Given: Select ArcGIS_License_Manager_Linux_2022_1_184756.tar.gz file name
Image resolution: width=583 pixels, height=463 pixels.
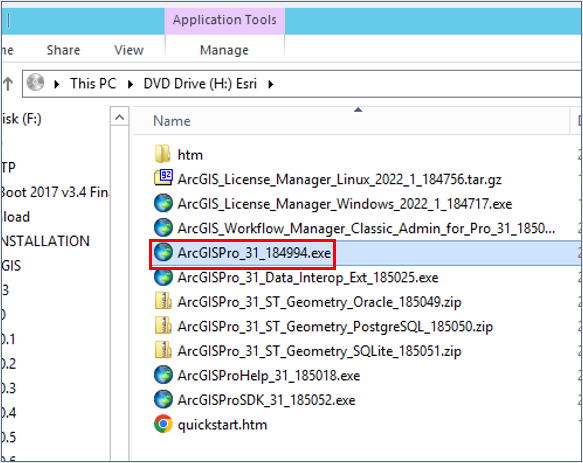Looking at the screenshot, I should pos(339,179).
